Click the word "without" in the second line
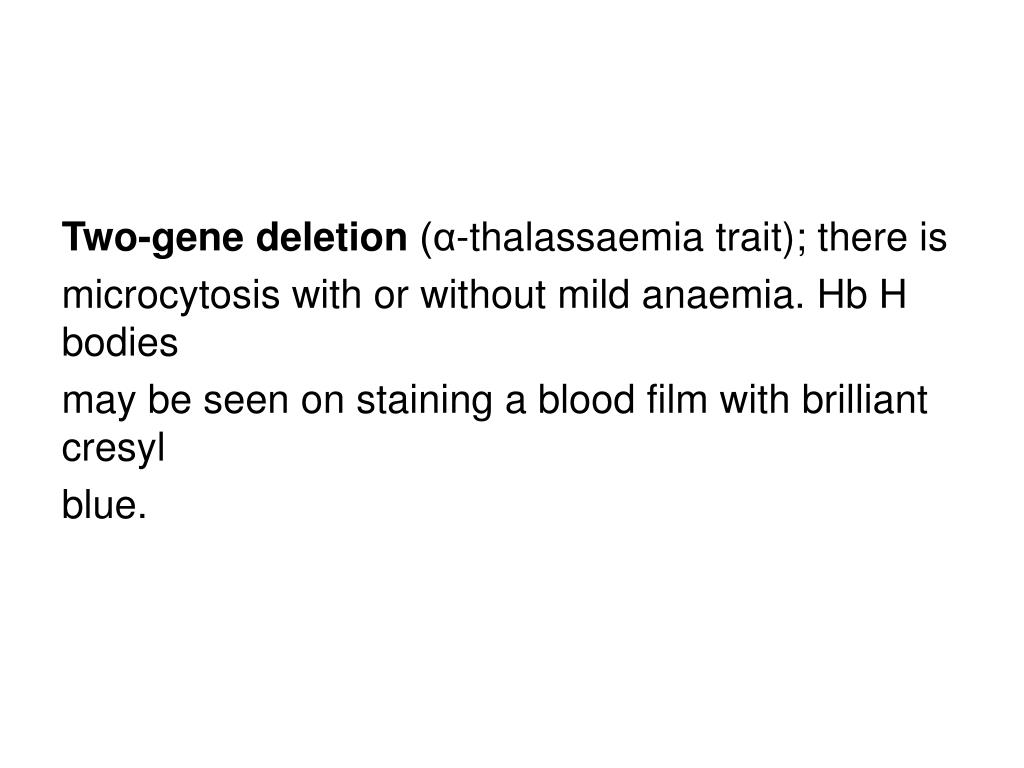The image size is (1024, 768). (483, 295)
